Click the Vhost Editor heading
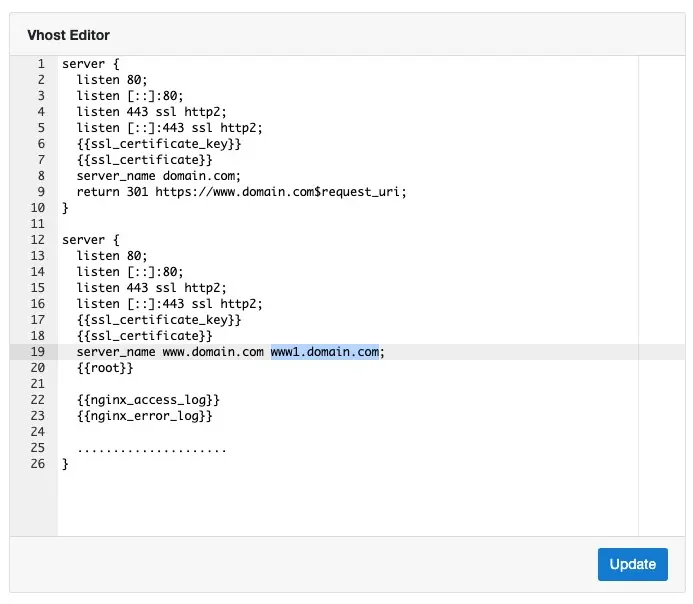The width and height of the screenshot is (693, 604). [x=69, y=35]
